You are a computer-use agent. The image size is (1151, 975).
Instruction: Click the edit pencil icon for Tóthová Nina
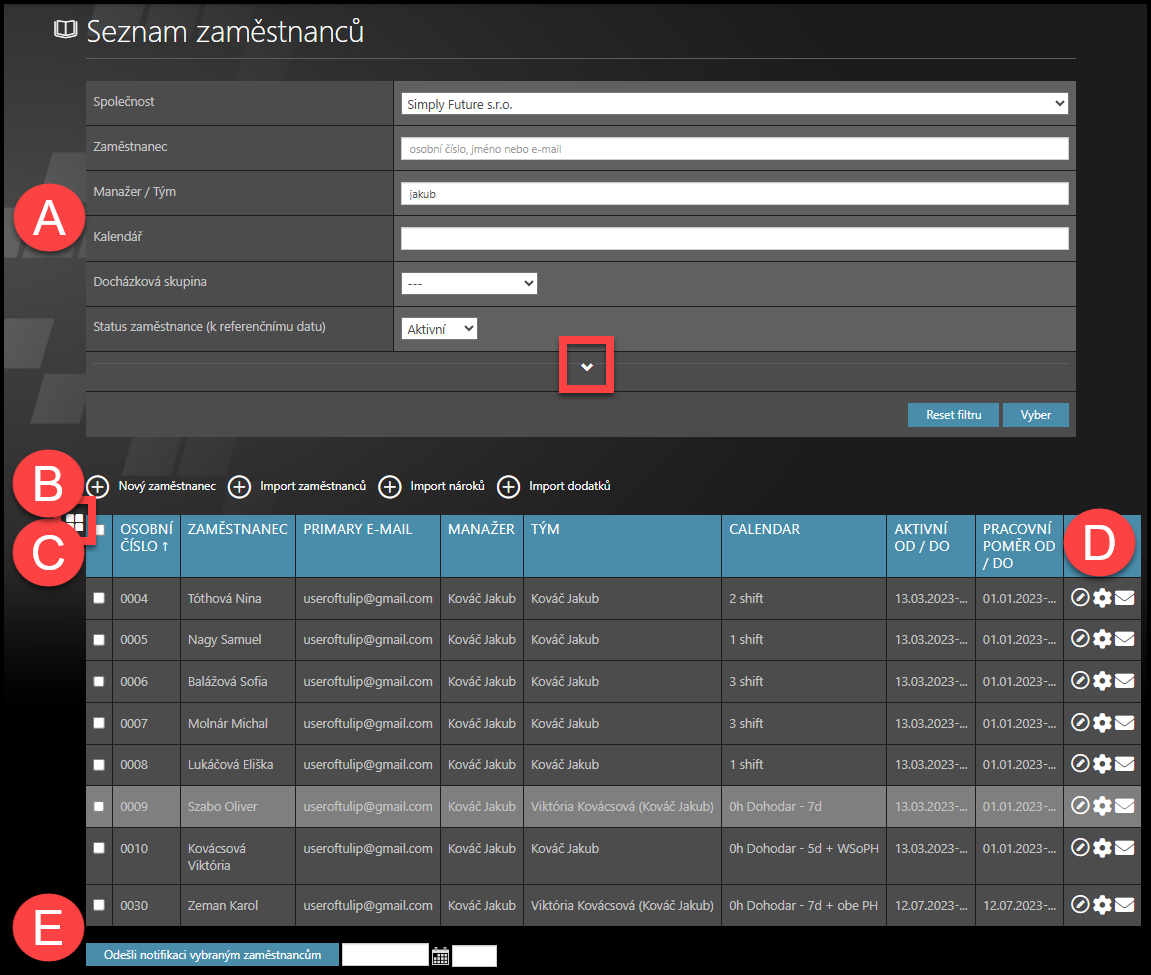point(1079,598)
